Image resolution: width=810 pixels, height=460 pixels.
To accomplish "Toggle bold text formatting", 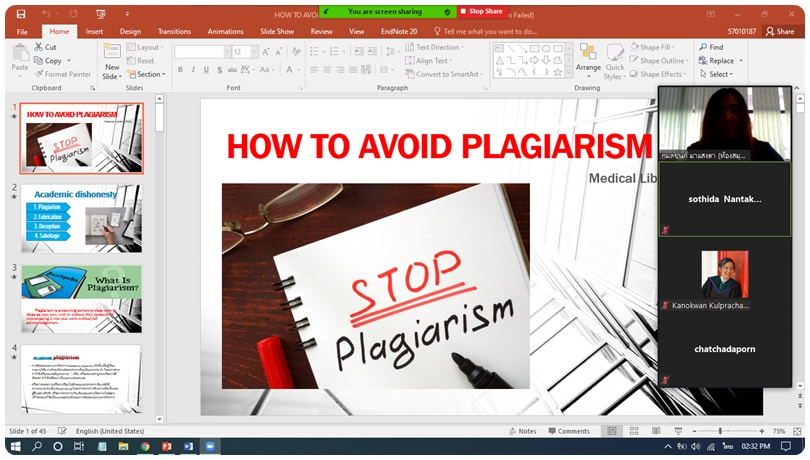I will tap(180, 71).
